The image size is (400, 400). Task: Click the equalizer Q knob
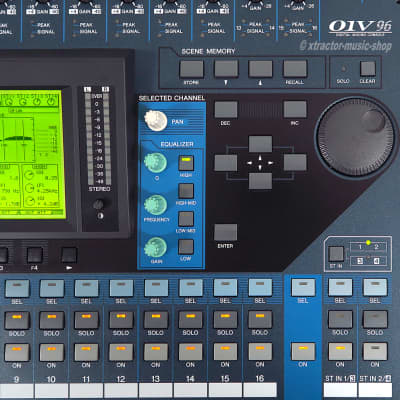[x=156, y=163]
